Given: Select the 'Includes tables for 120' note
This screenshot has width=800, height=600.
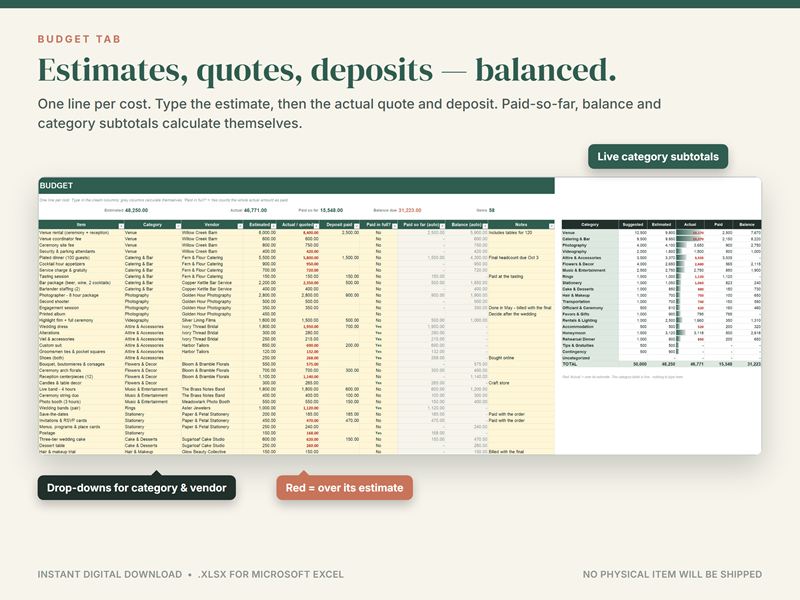Looking at the screenshot, I should click(521, 233).
